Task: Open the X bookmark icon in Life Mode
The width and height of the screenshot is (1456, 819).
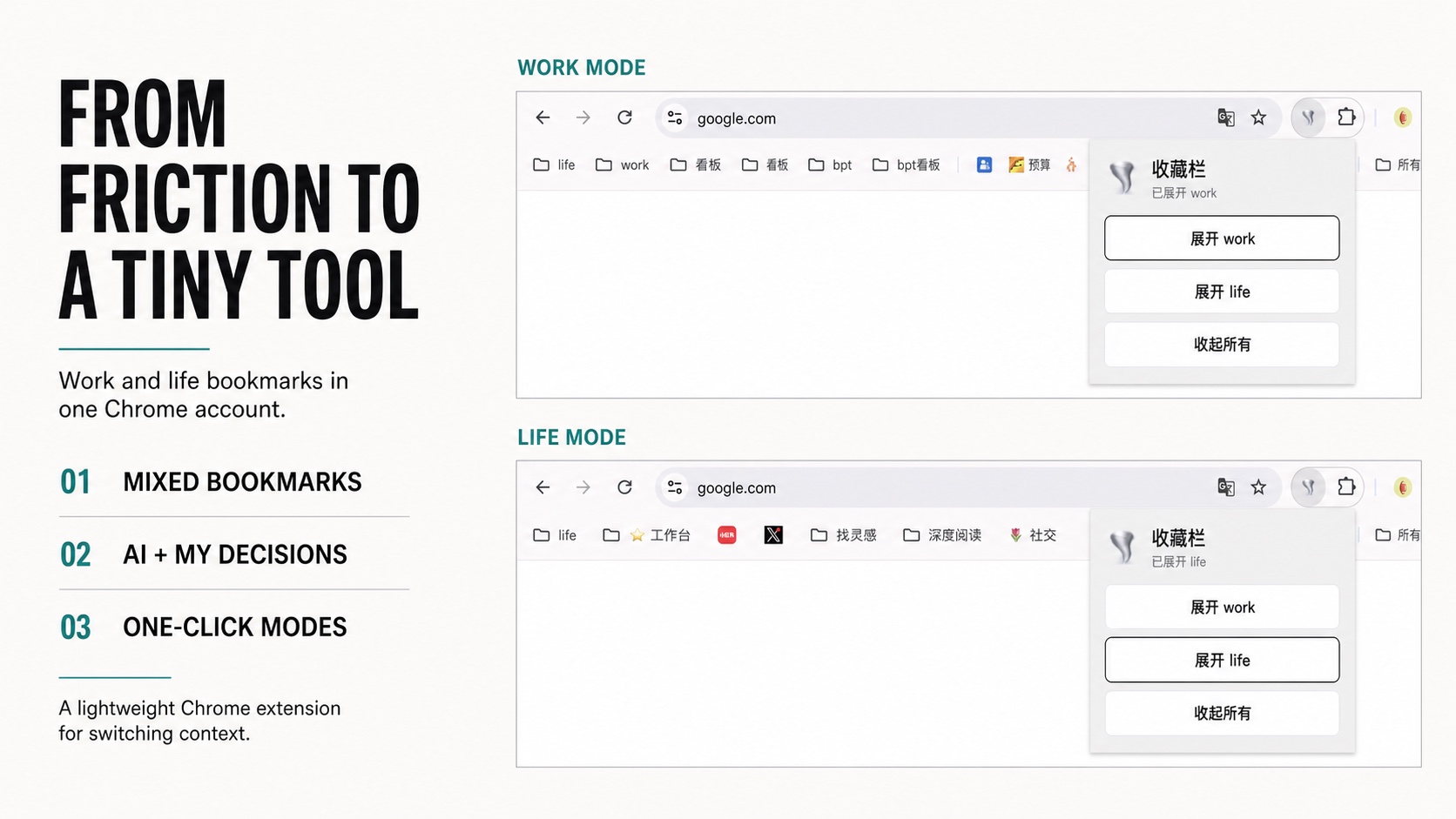Action: click(x=773, y=535)
